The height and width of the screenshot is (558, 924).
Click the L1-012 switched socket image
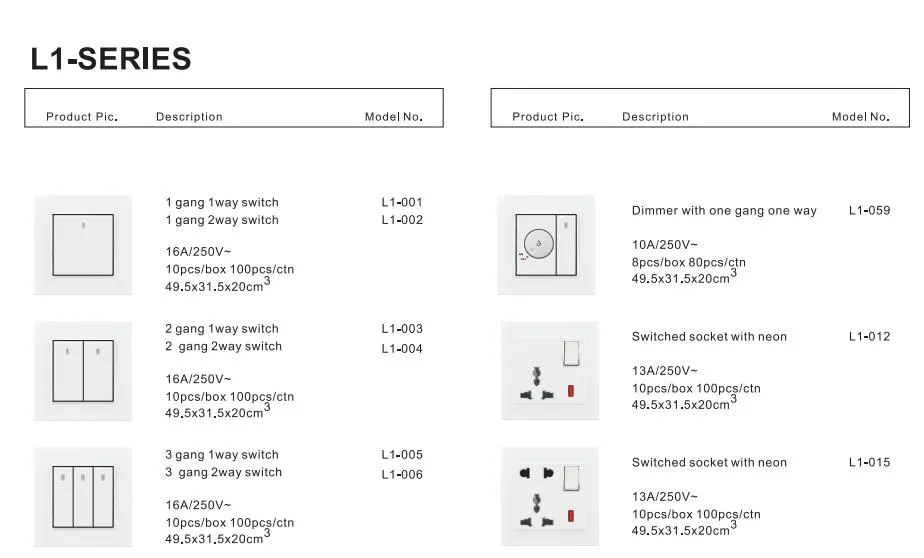550,371
